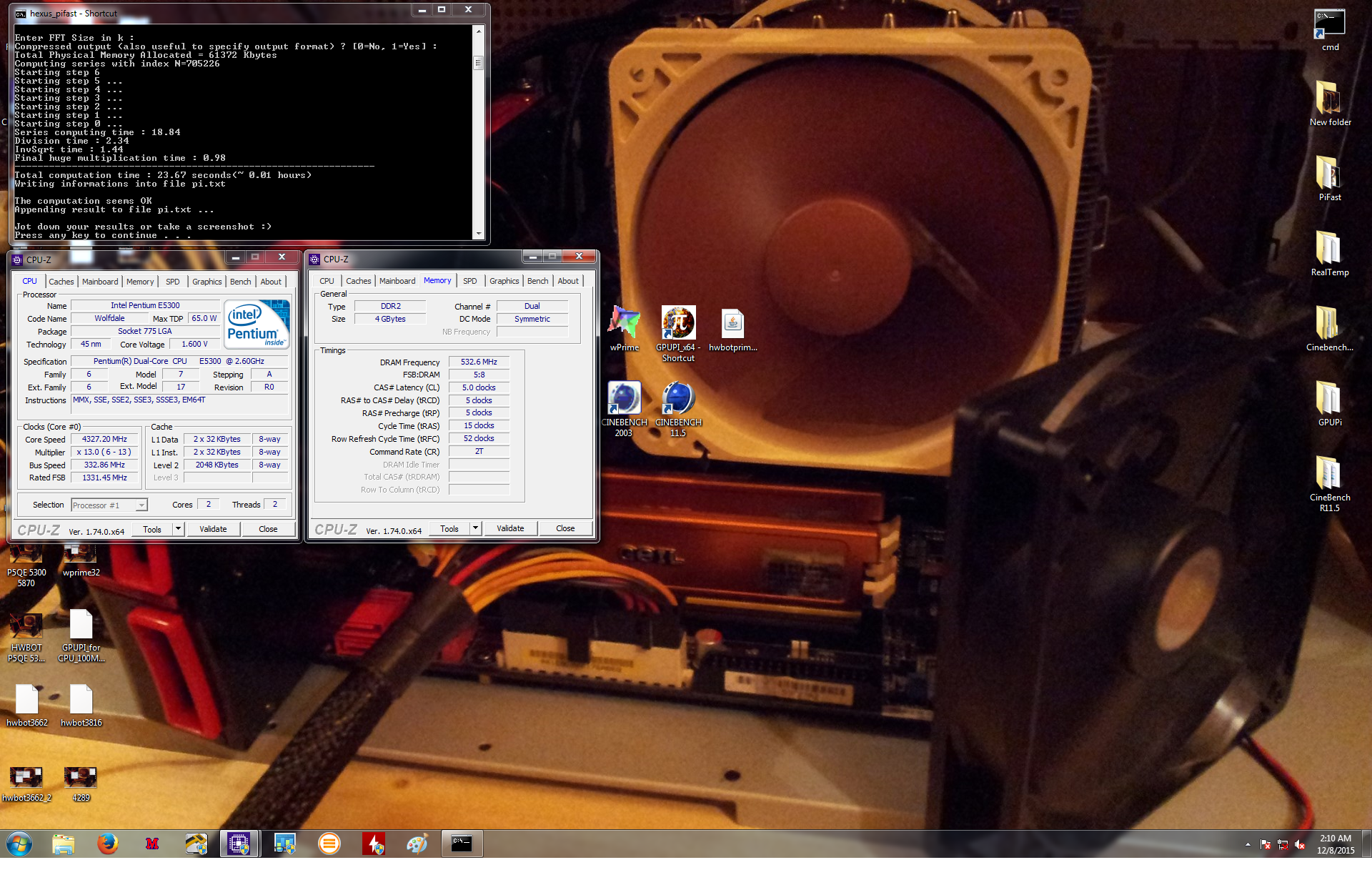This screenshot has height=875, width=1372.
Task: Launch the GPUPI_x64 Shortcut icon
Action: (x=678, y=334)
